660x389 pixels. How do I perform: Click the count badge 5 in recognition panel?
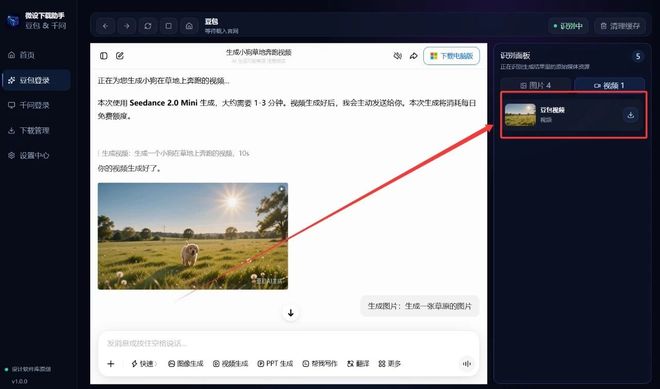[638, 56]
